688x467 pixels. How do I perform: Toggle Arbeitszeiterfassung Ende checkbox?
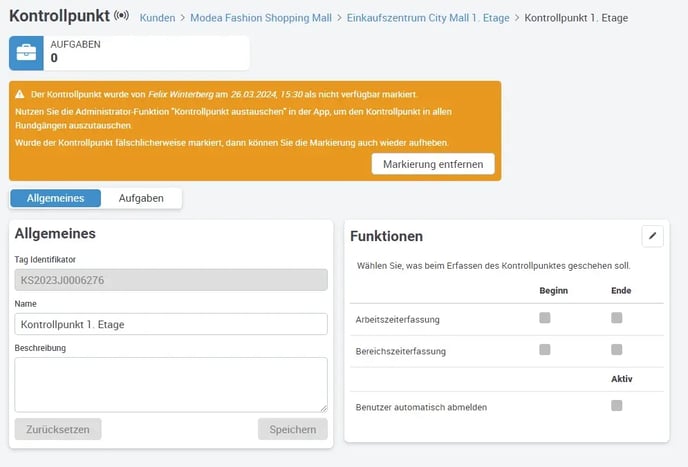click(616, 318)
